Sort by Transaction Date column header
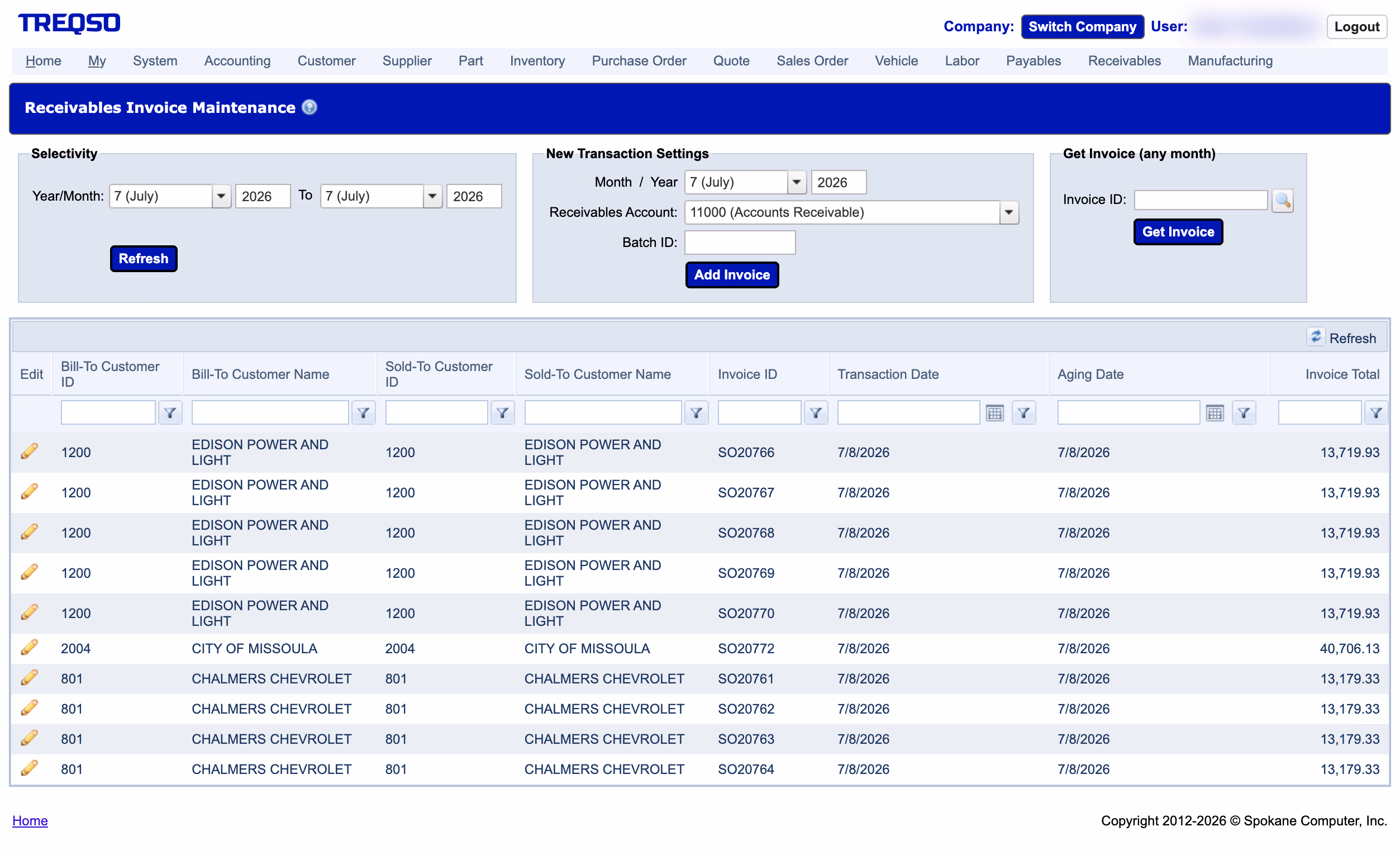The width and height of the screenshot is (1400, 855). tap(888, 374)
